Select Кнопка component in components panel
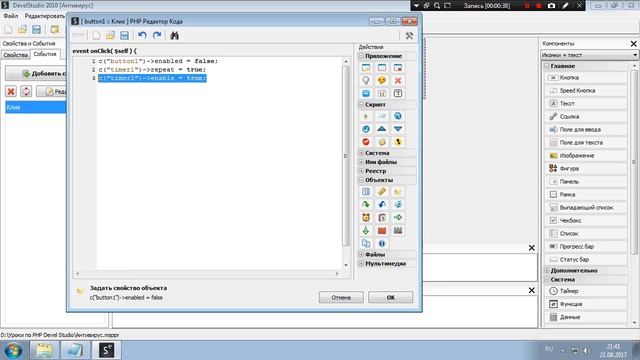640x360 pixels. coord(586,78)
